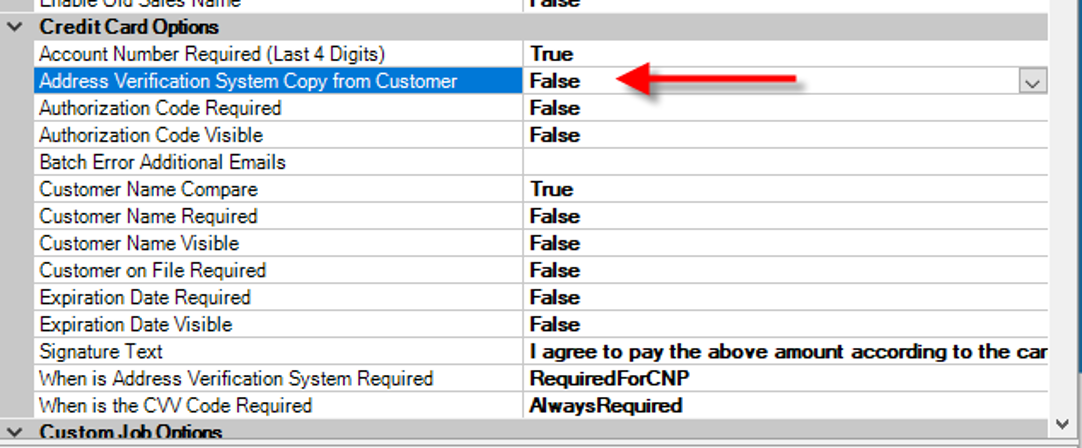Select the RequiredForCNP value
The height and width of the screenshot is (448, 1082).
pyautogui.click(x=608, y=379)
